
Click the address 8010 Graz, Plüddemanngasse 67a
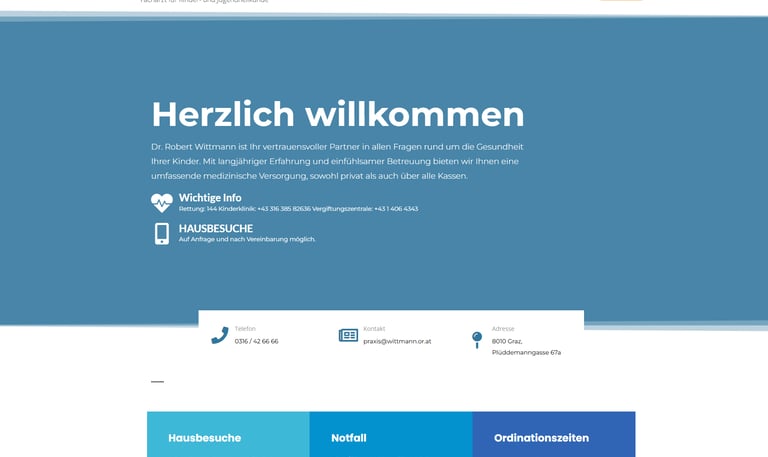526,347
